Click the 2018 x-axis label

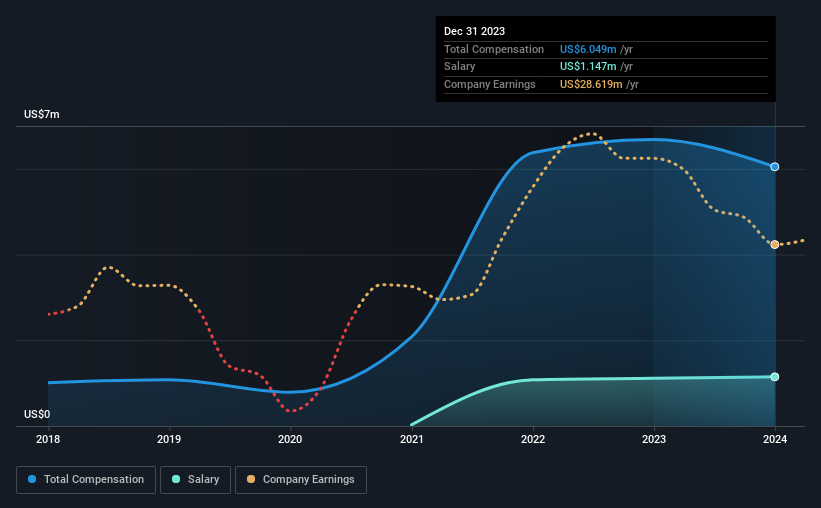click(48, 439)
